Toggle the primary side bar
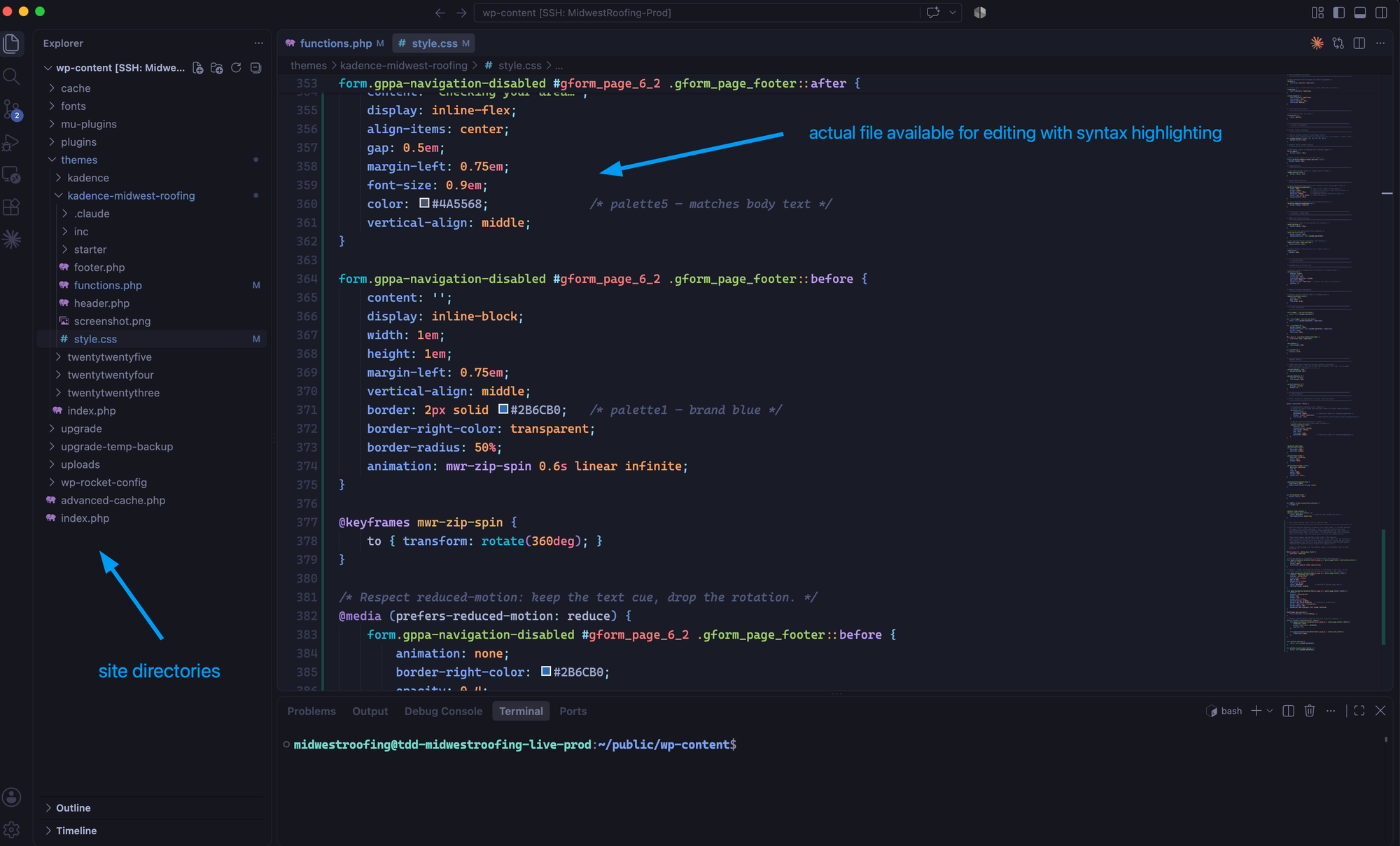The width and height of the screenshot is (1400, 846). [1338, 13]
